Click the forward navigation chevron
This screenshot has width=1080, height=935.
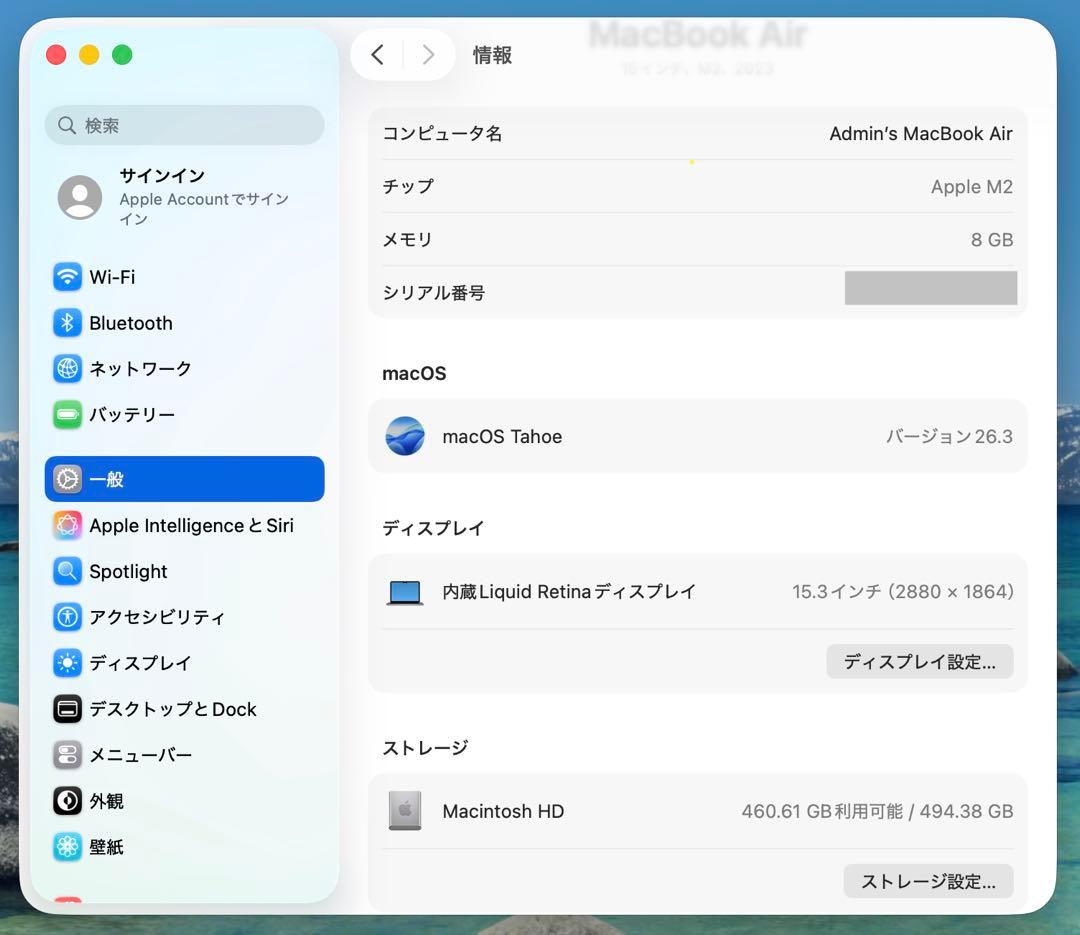428,55
